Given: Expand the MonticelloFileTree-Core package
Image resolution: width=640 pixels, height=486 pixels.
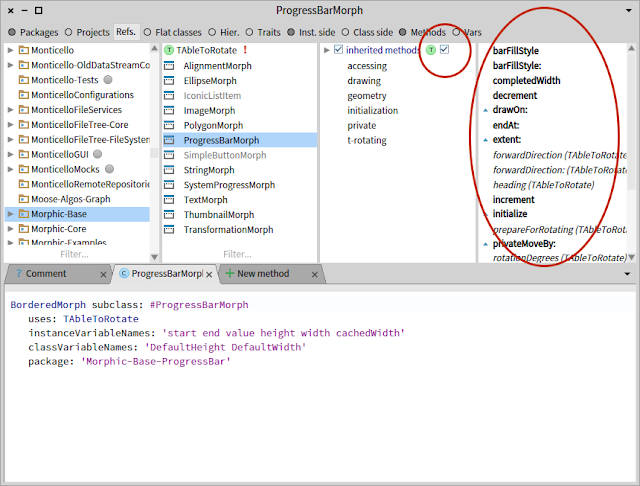Looking at the screenshot, I should pos(11,124).
